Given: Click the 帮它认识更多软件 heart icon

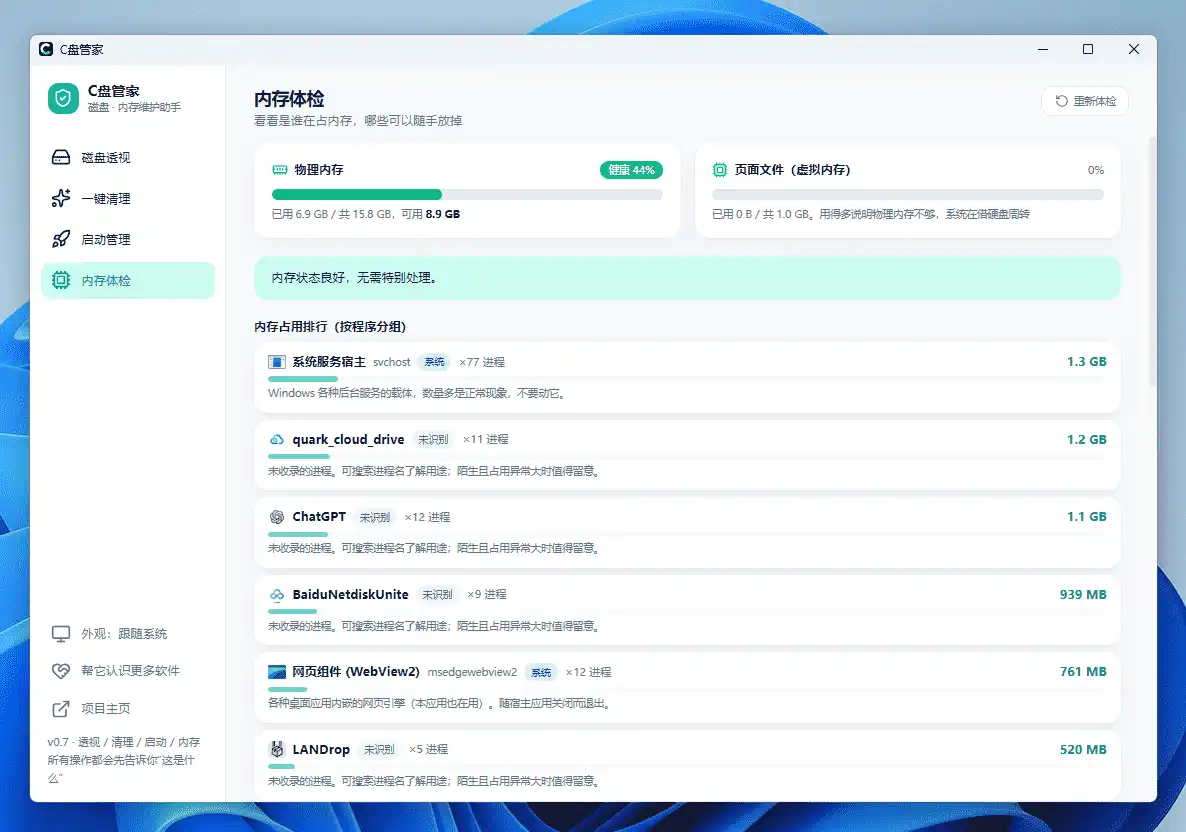Looking at the screenshot, I should pyautogui.click(x=61, y=671).
